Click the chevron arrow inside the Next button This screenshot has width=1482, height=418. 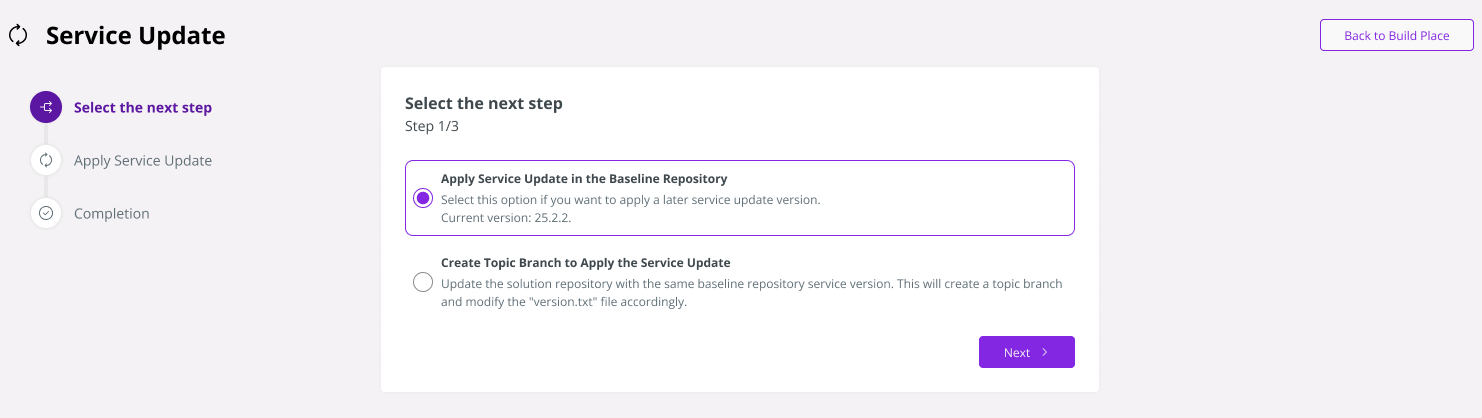pos(1044,352)
